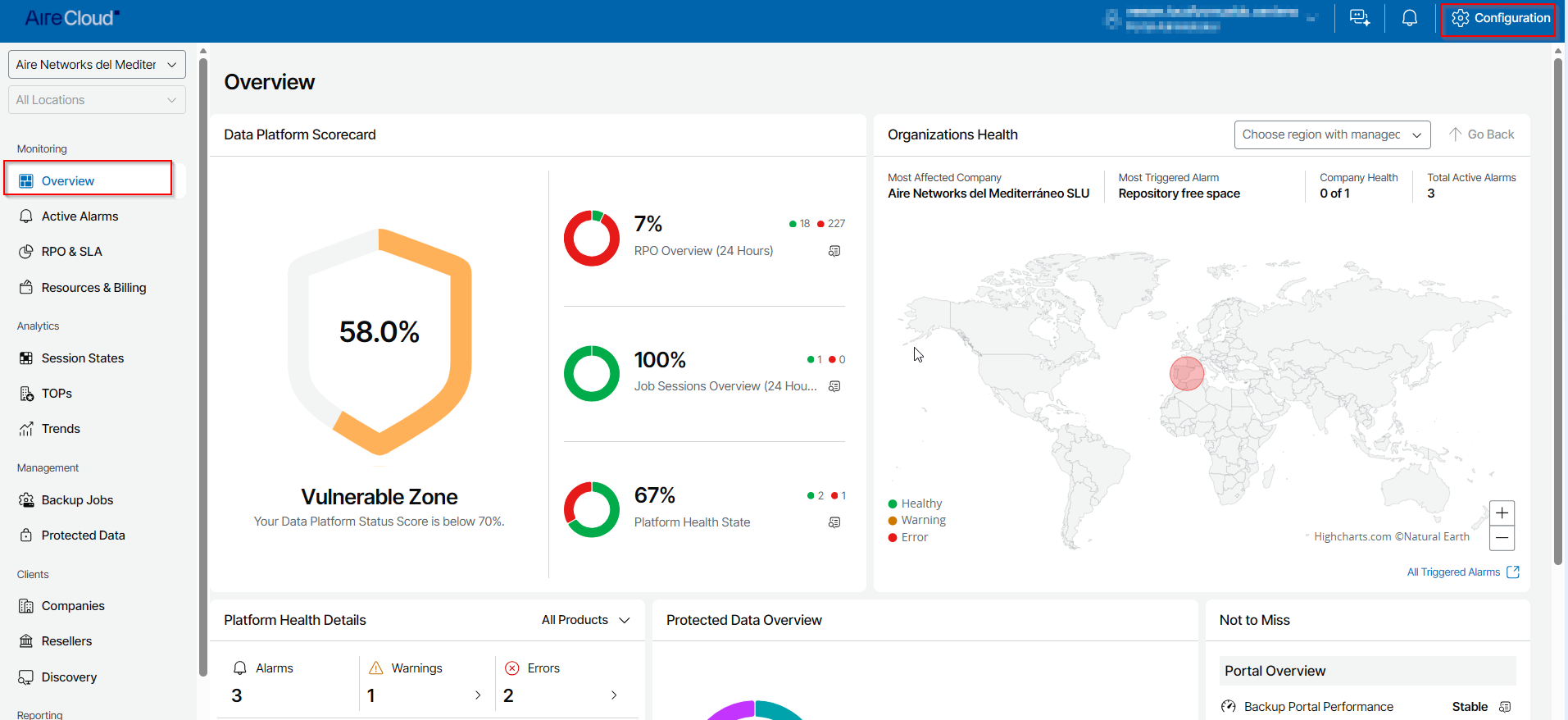
Task: Click the Configuration button label
Action: pyautogui.click(x=1512, y=18)
